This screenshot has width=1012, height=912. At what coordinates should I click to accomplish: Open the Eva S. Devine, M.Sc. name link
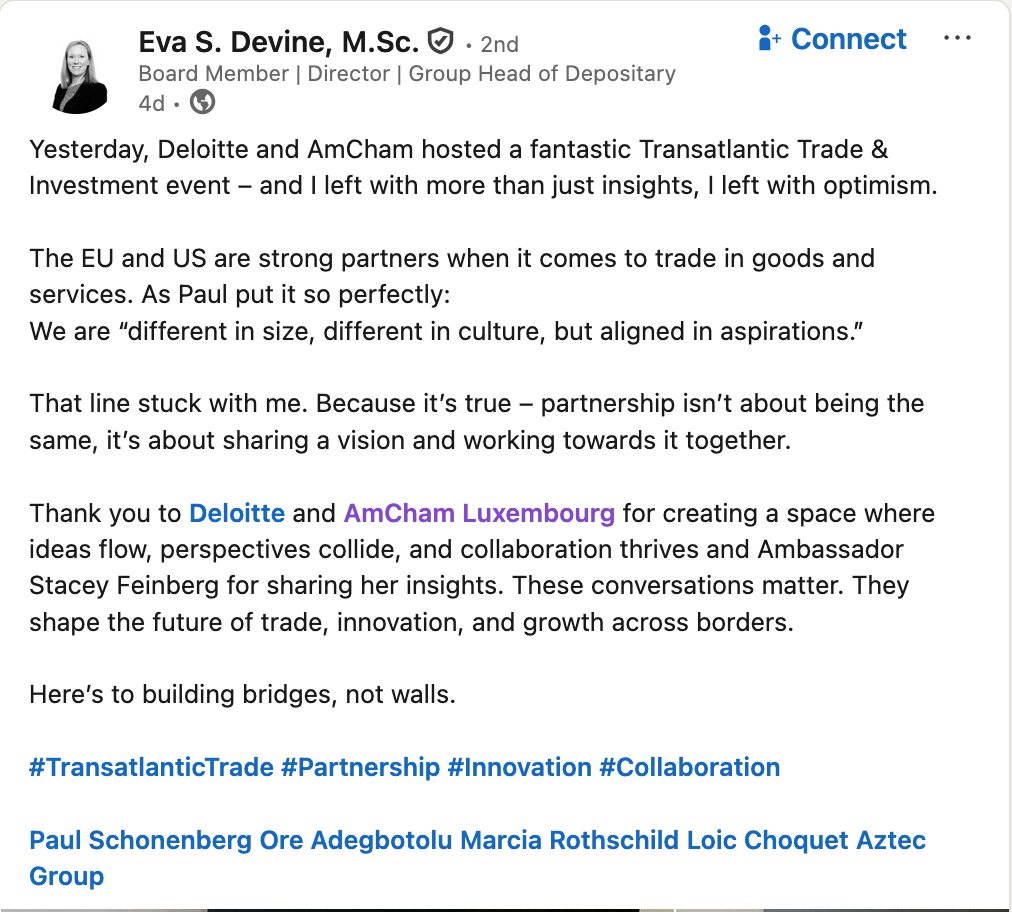(278, 42)
